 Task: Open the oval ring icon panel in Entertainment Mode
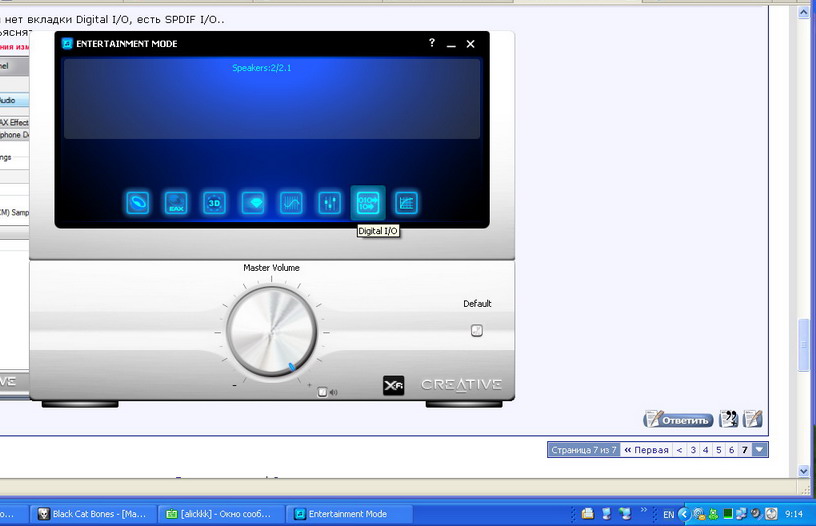[138, 202]
